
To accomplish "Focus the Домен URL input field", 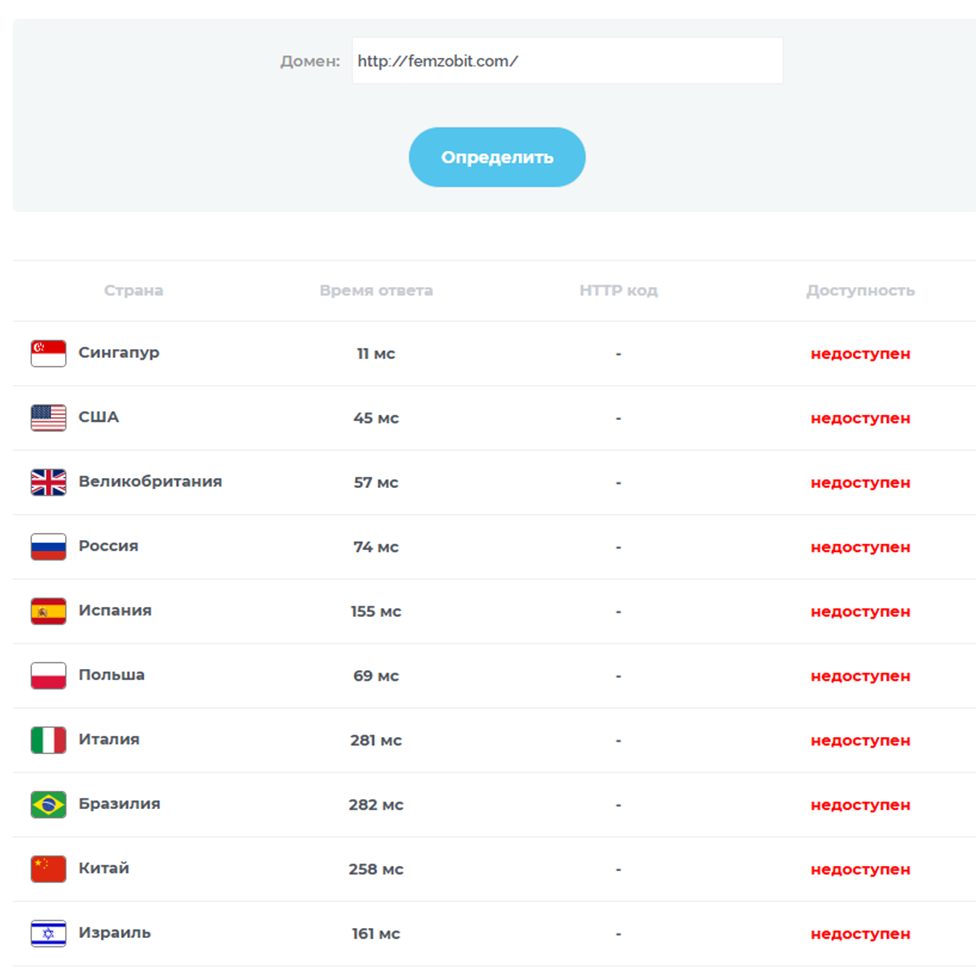I will pyautogui.click(x=567, y=61).
